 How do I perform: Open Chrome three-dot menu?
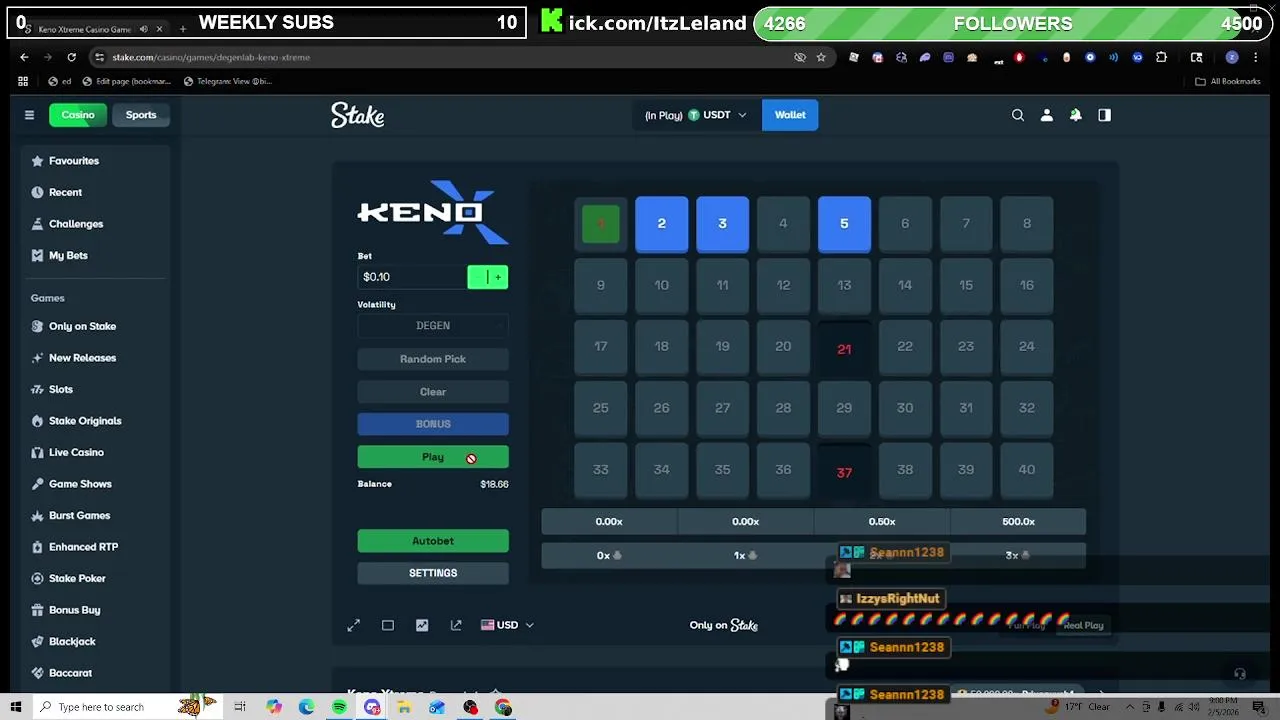[1257, 57]
